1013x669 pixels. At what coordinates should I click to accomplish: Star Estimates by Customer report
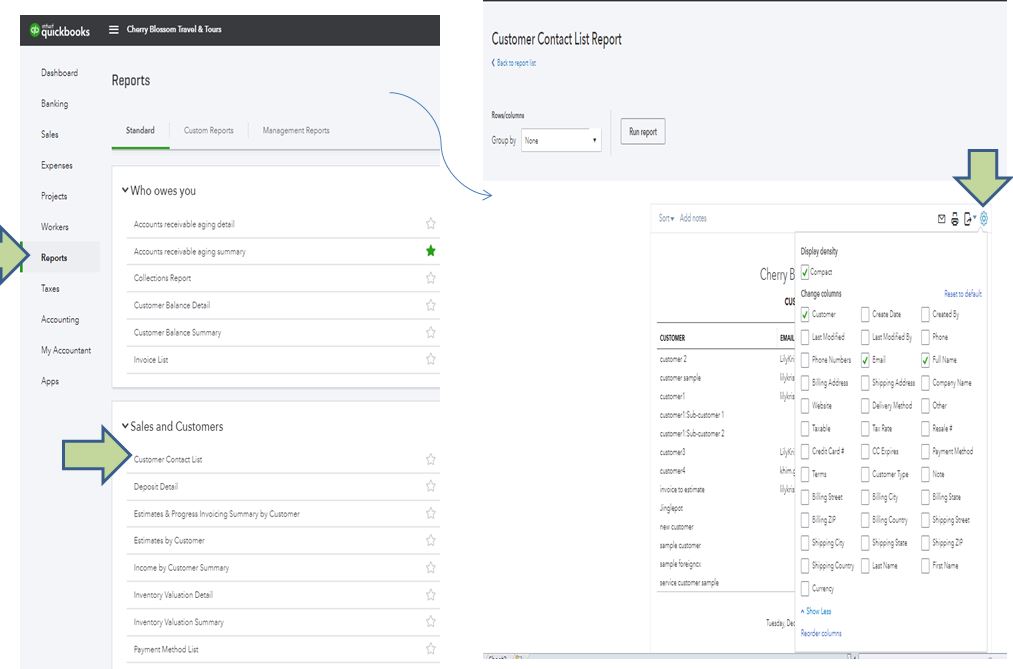click(431, 540)
